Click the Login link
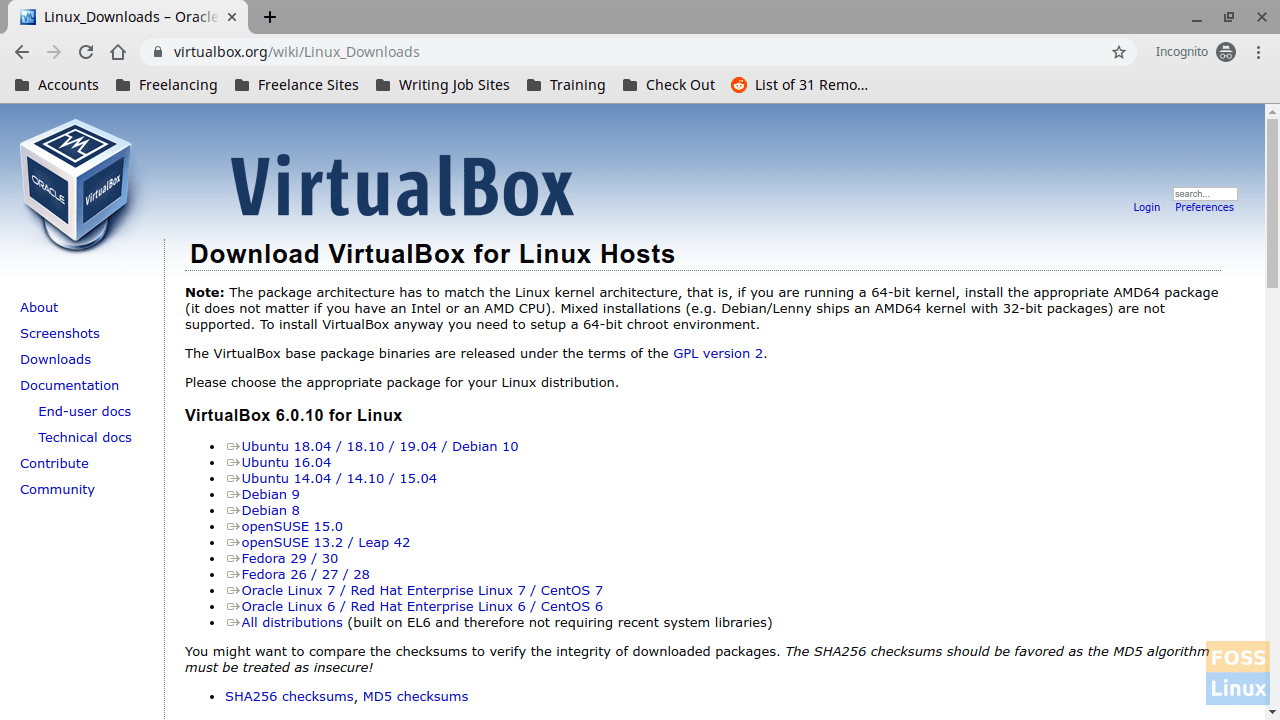1280x720 pixels. coord(1147,207)
